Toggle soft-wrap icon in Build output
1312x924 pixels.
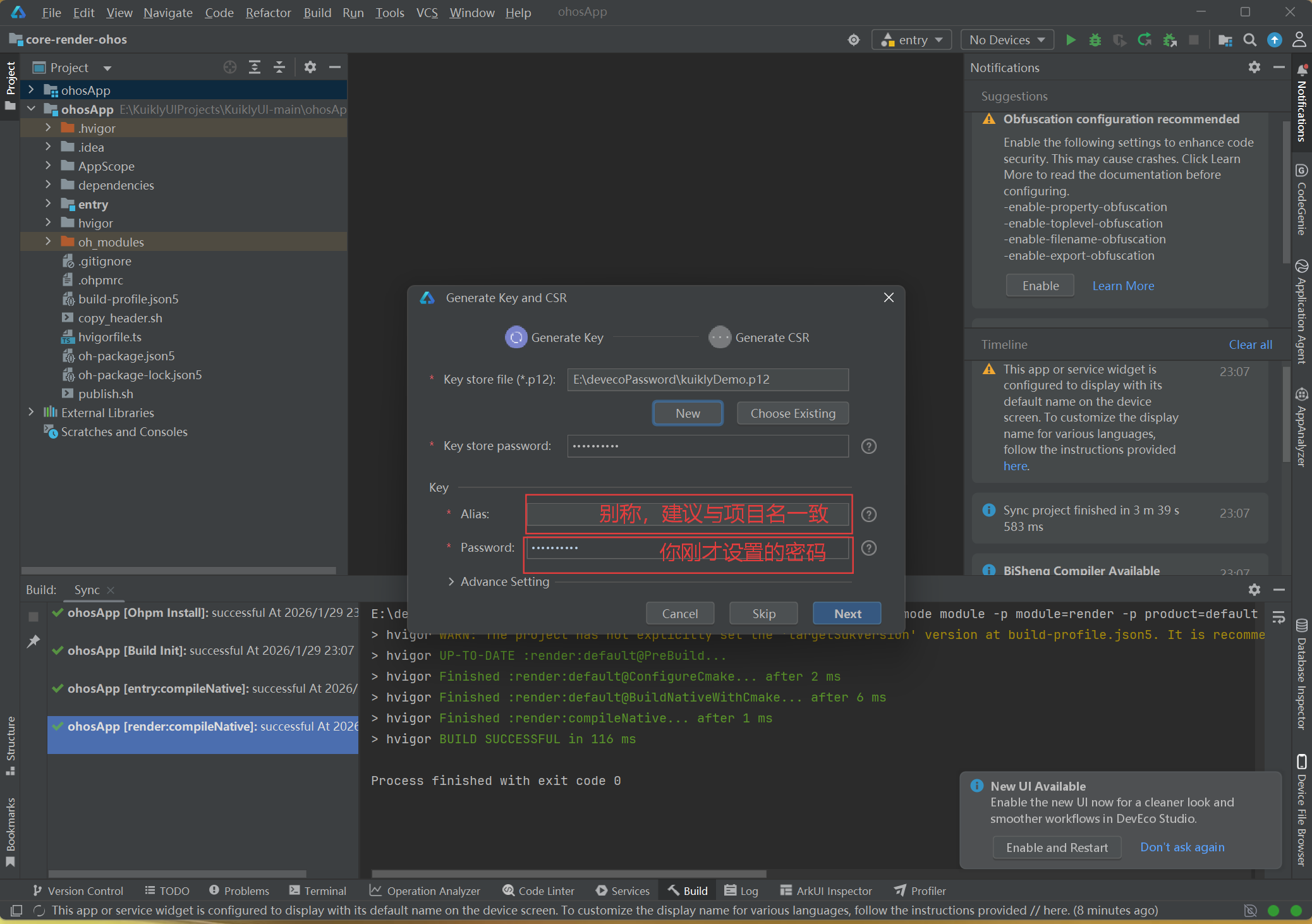pyautogui.click(x=1279, y=617)
